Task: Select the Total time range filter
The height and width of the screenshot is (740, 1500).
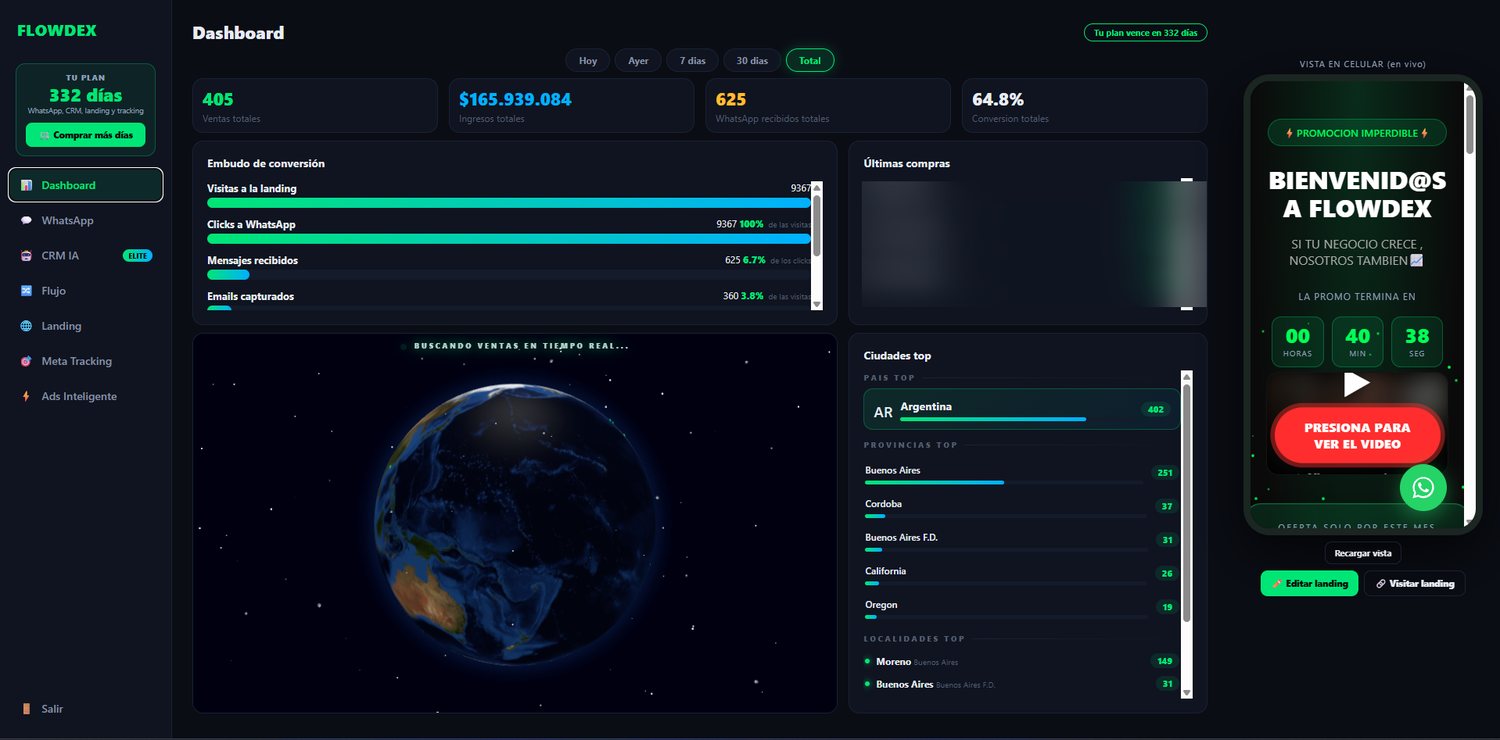Action: tap(810, 60)
